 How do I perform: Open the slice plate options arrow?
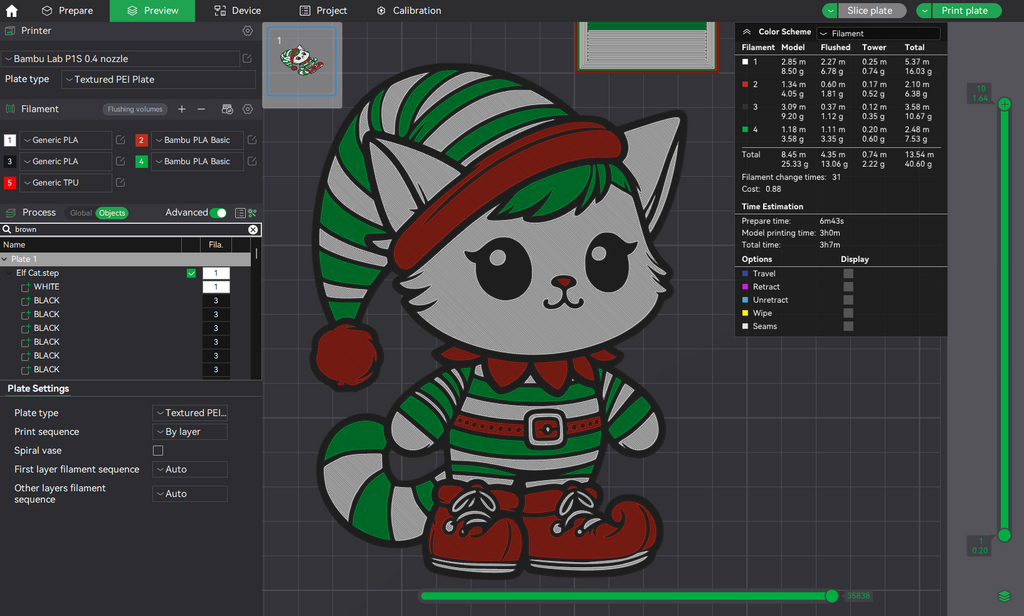pyautogui.click(x=830, y=10)
